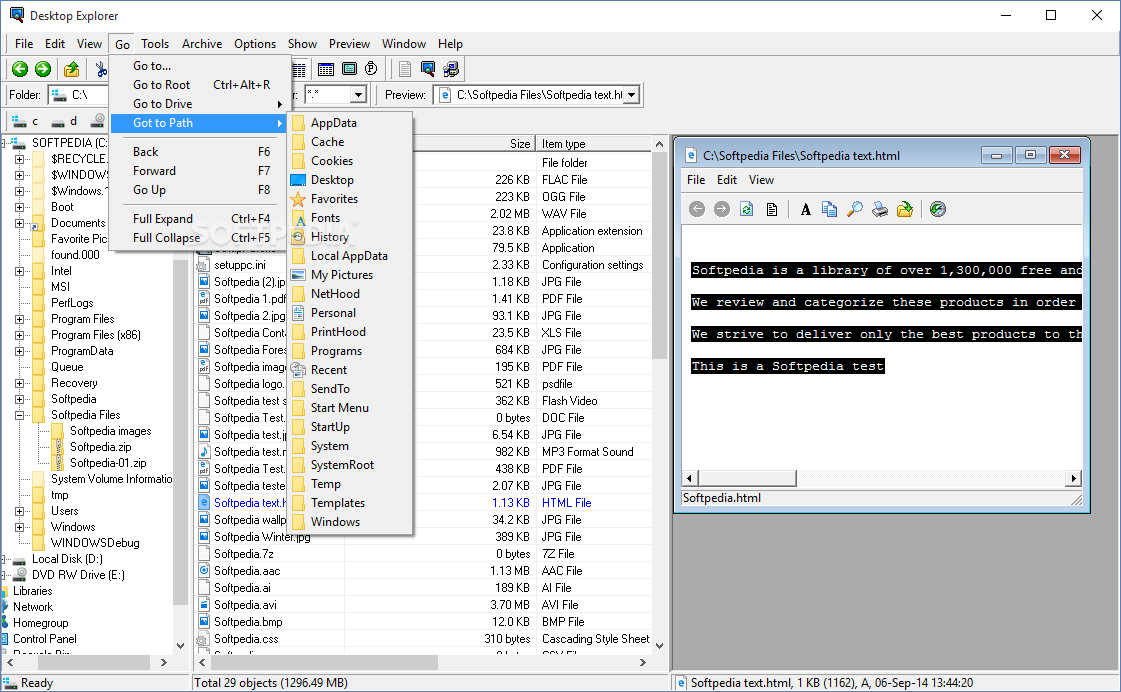
Task: Expand the Program Files tree node
Action: coord(19,319)
